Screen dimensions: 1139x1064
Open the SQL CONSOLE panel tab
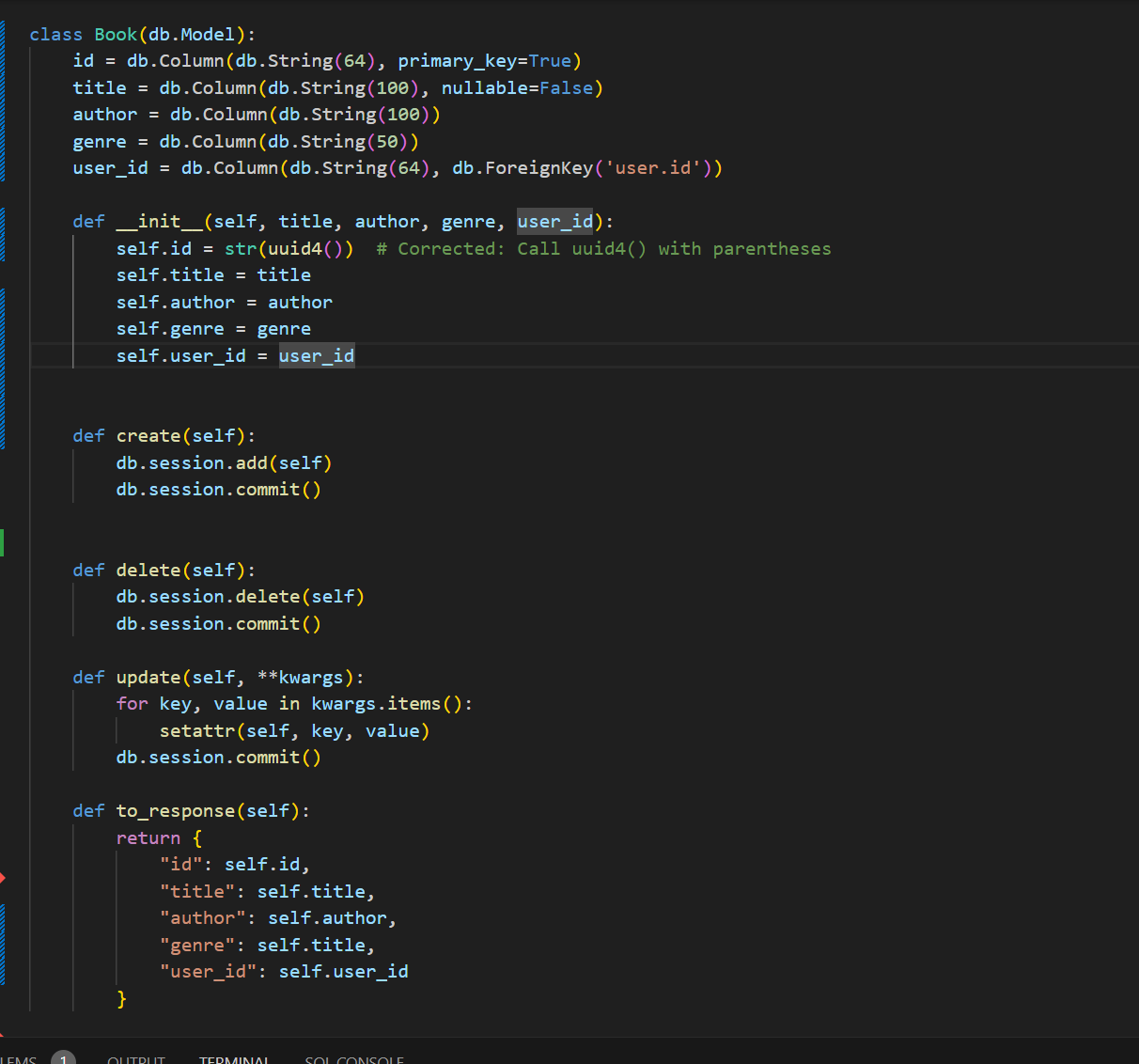click(354, 1059)
